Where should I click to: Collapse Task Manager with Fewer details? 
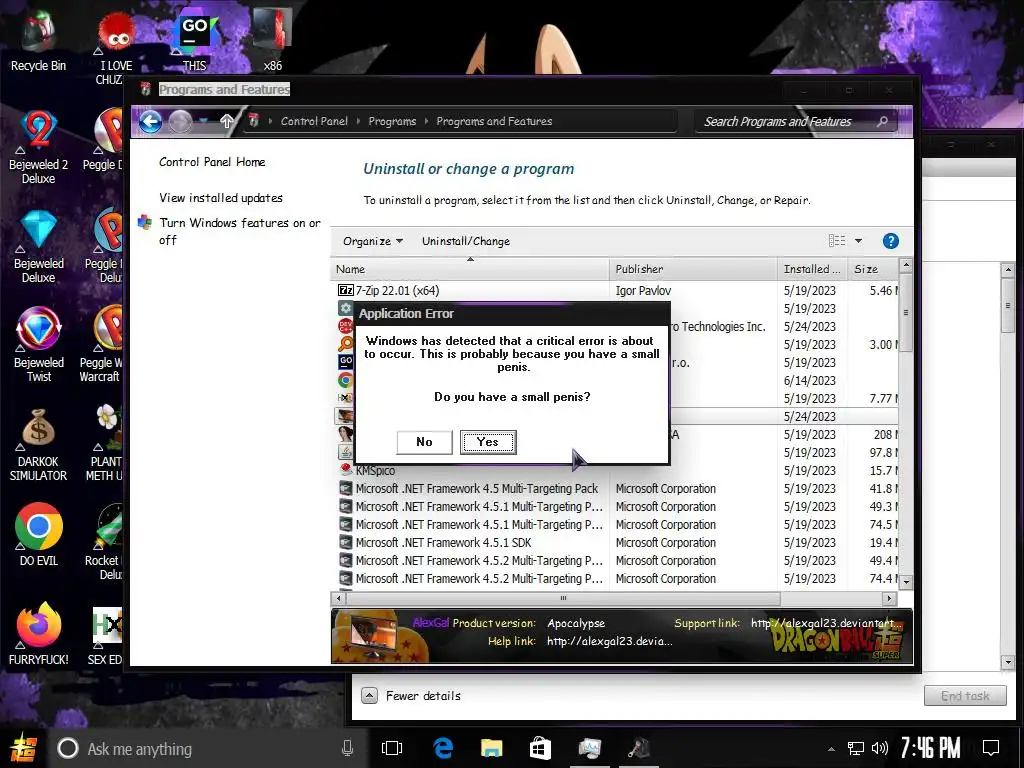click(411, 696)
